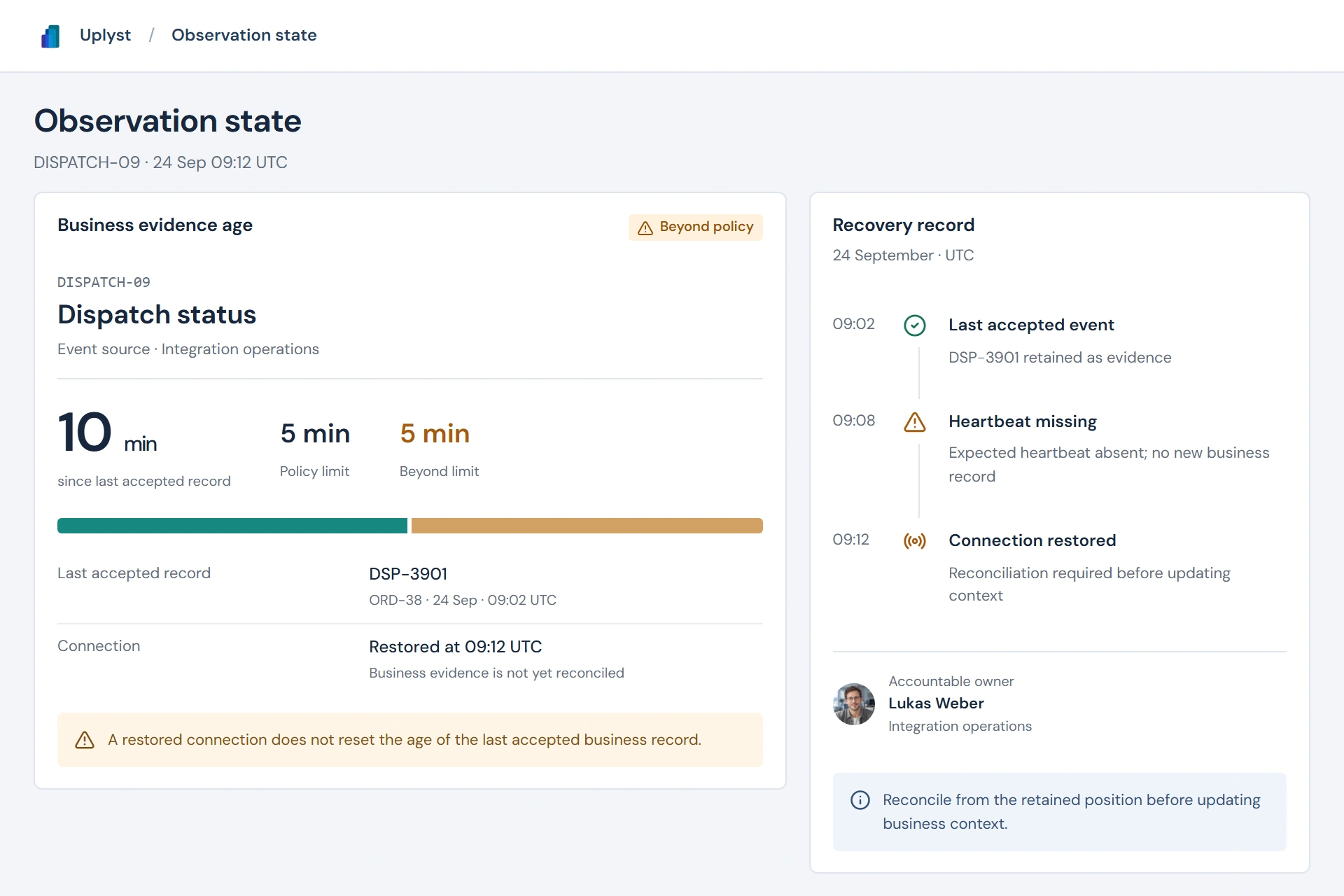Image resolution: width=1344 pixels, height=896 pixels.
Task: Click the 09:12 timeline timestamp
Action: (850, 540)
